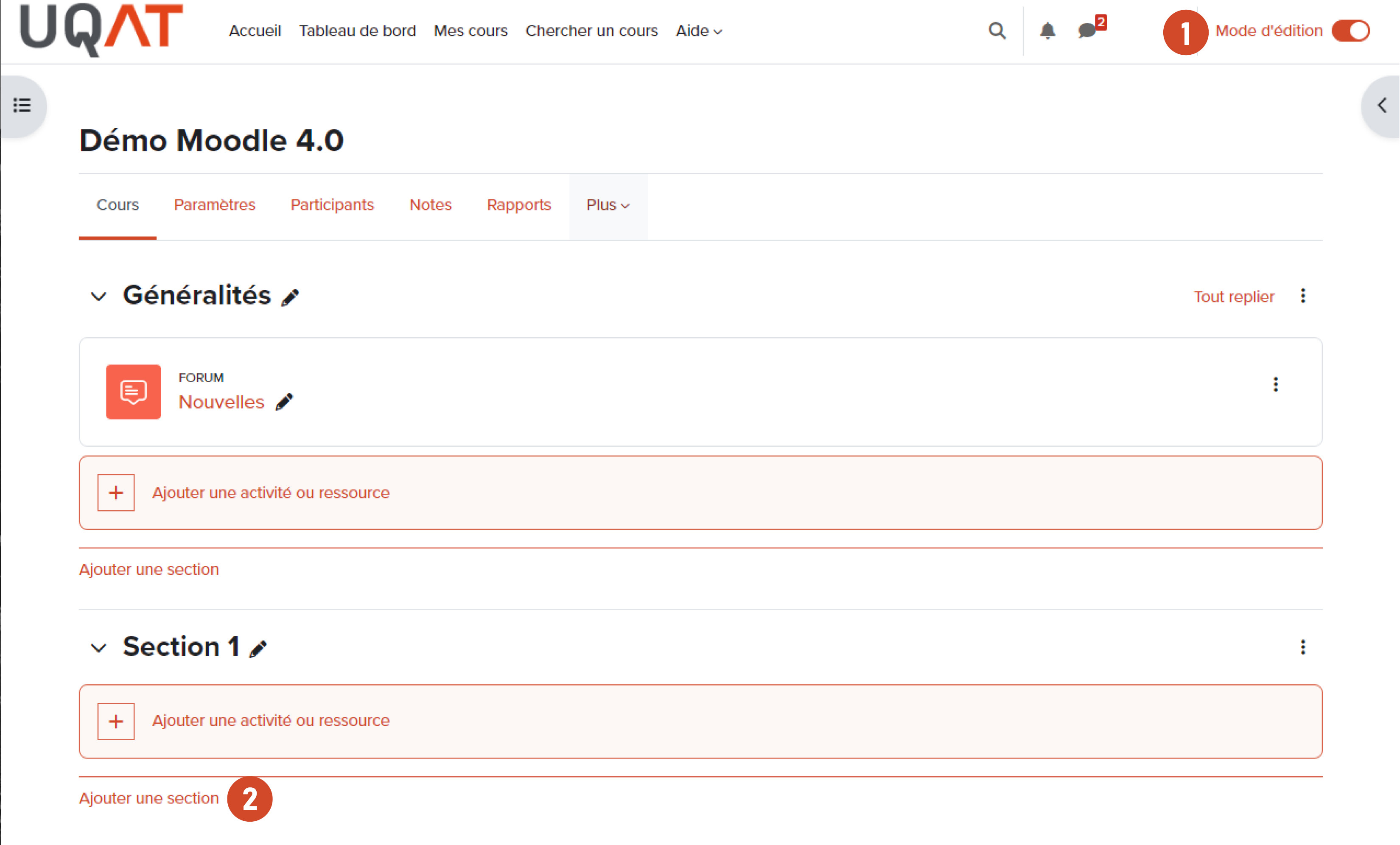The image size is (1400, 845).
Task: Open the notifications bell
Action: click(1047, 31)
